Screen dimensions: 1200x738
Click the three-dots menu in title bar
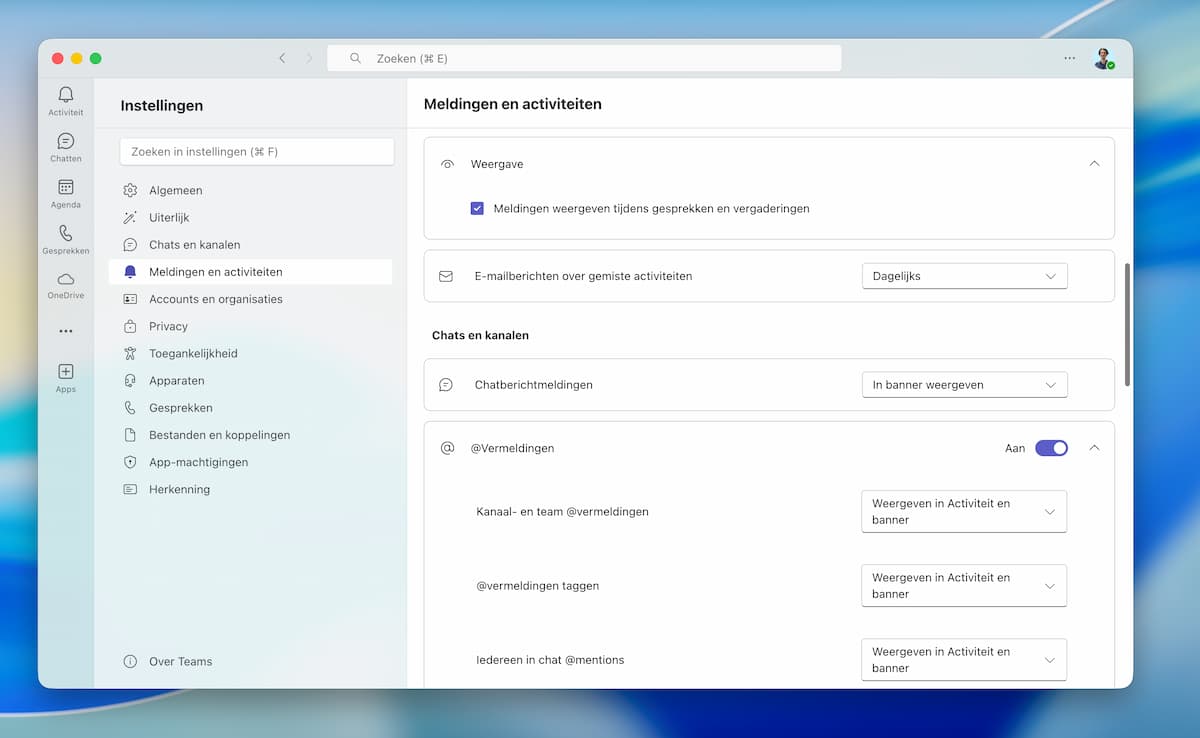point(1070,59)
